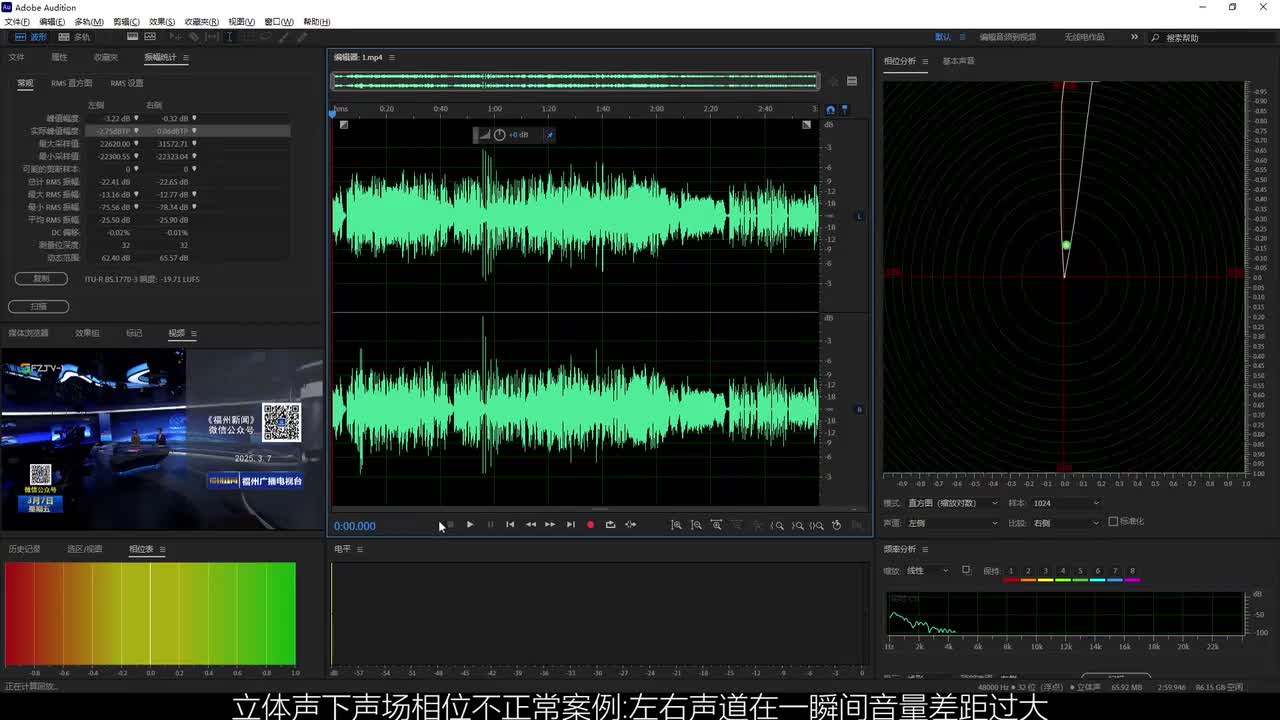
Task: Click the Scan (扫描) button
Action: click(38, 307)
